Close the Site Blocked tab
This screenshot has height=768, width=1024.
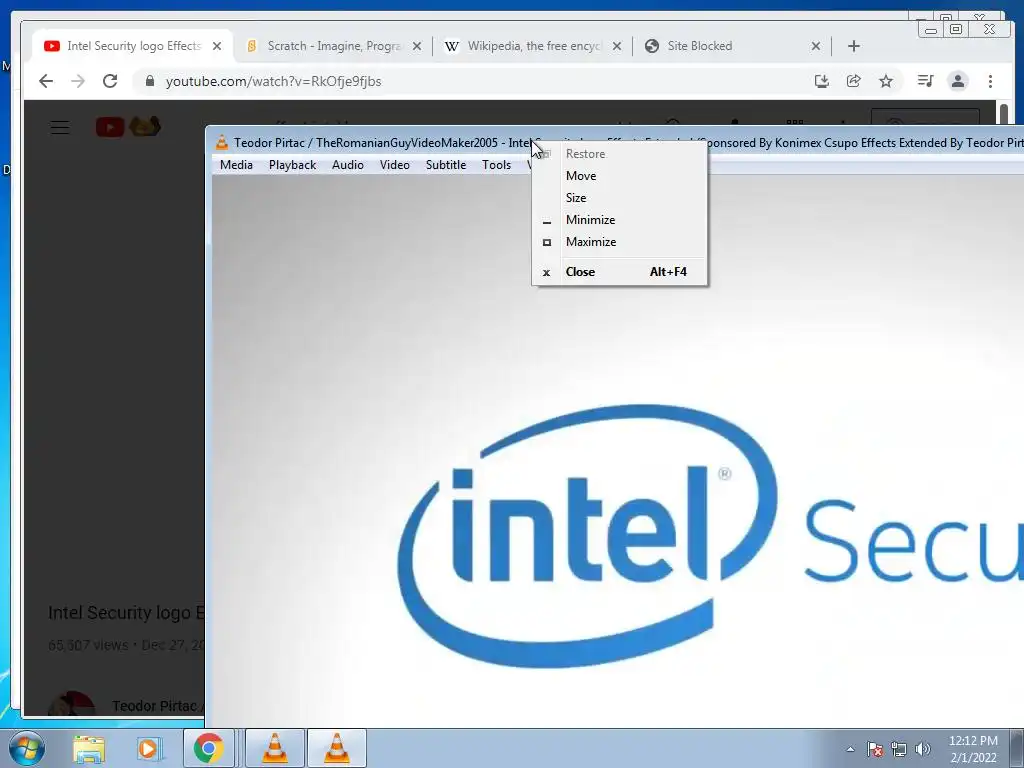[816, 46]
